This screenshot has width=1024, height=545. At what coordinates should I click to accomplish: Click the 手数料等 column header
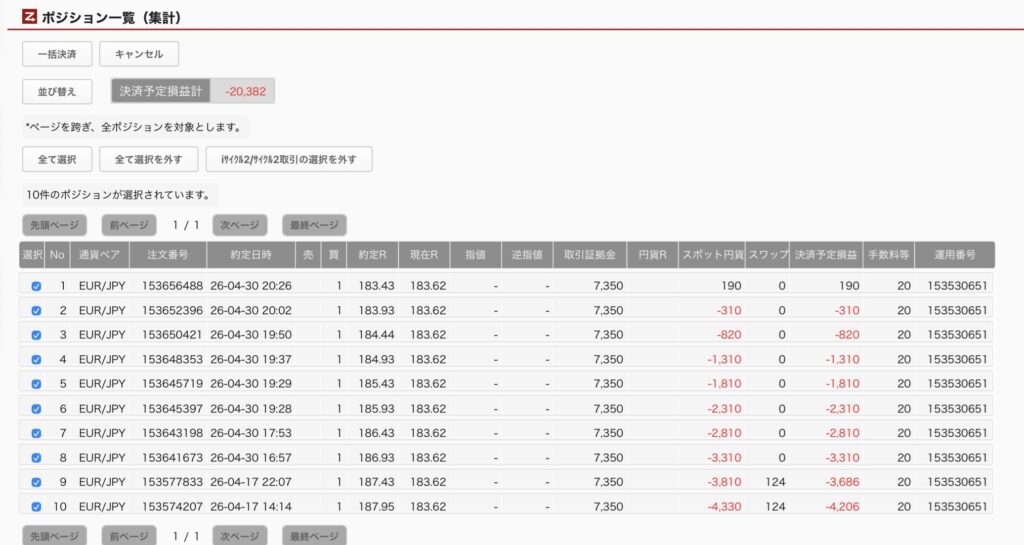tap(889, 255)
